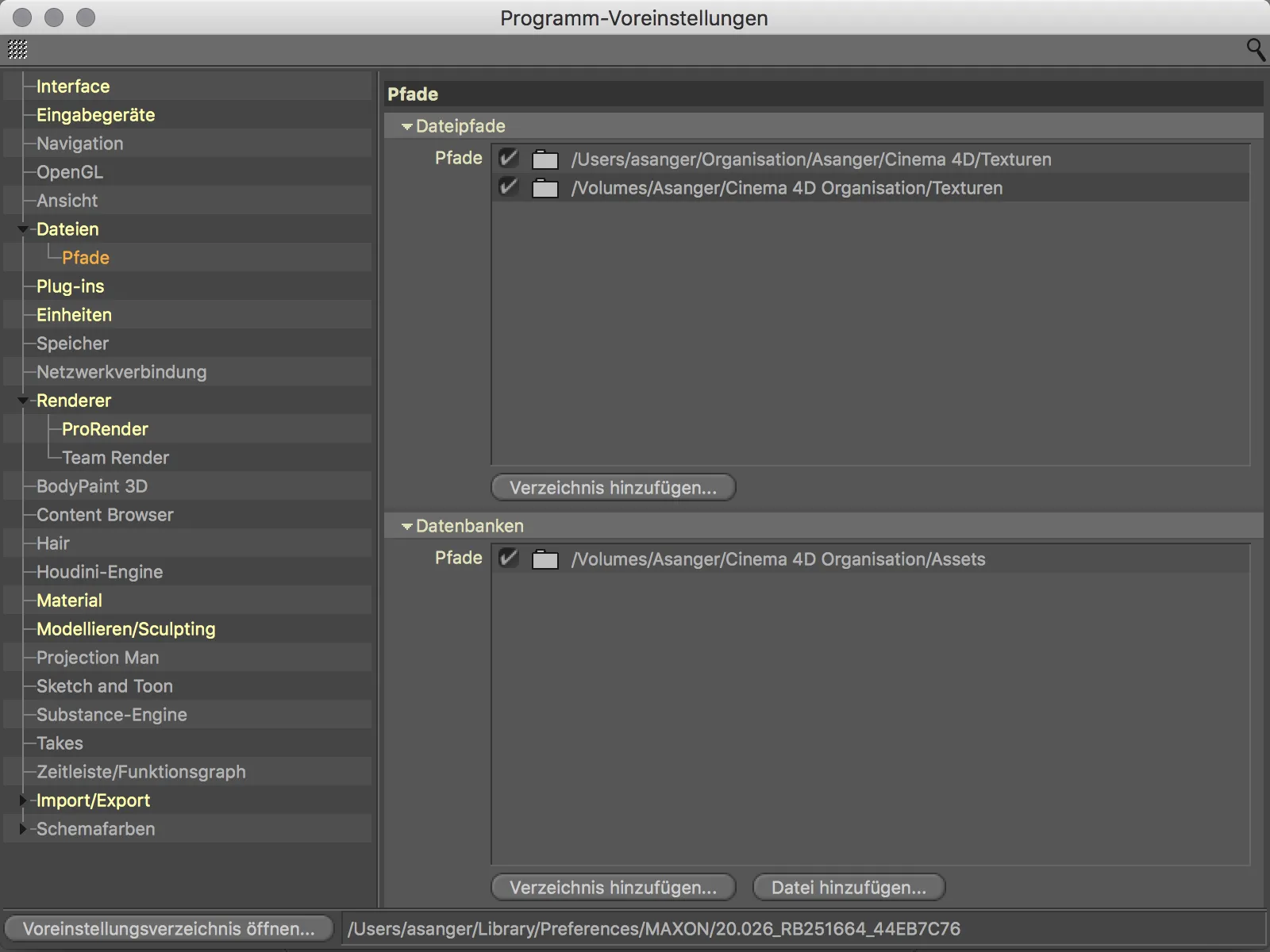Screen dimensions: 1270x952
Task: Select Dateien category
Action: (x=67, y=229)
